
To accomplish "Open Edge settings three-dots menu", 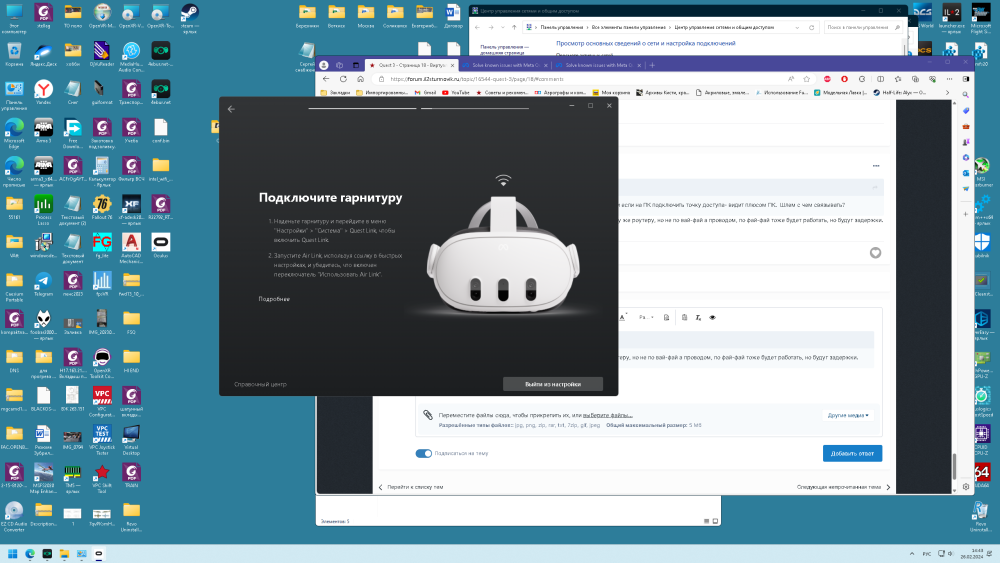I will tap(949, 79).
